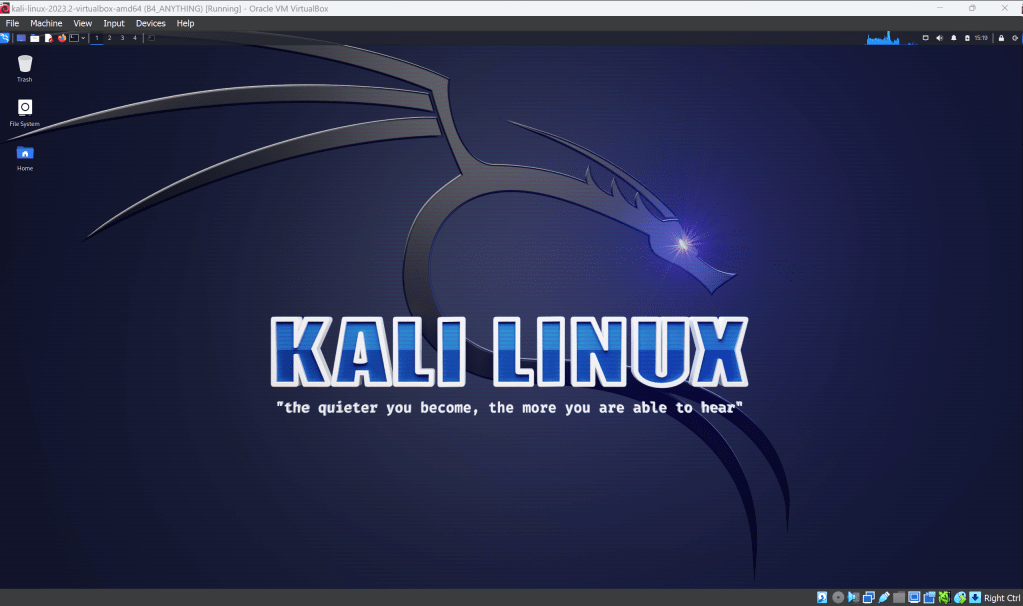Open the Machine menu
Viewport: 1023px width, 606px height.
[46, 23]
